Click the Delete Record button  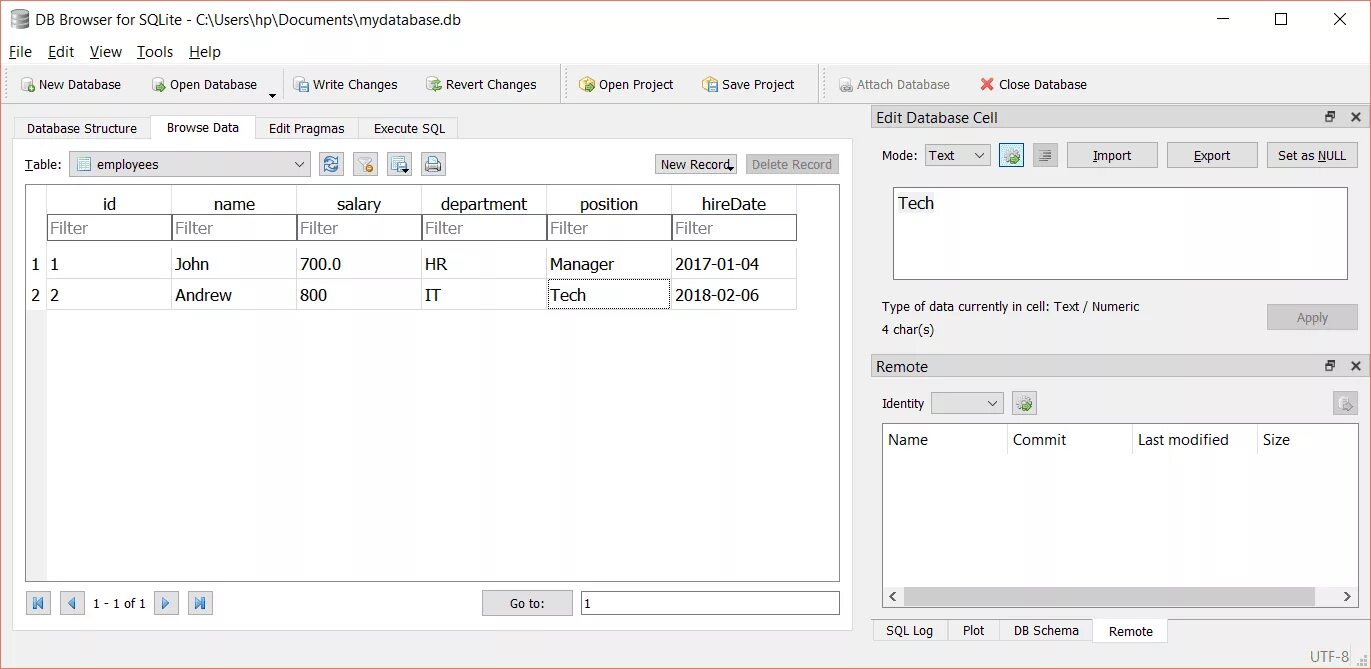[792, 164]
